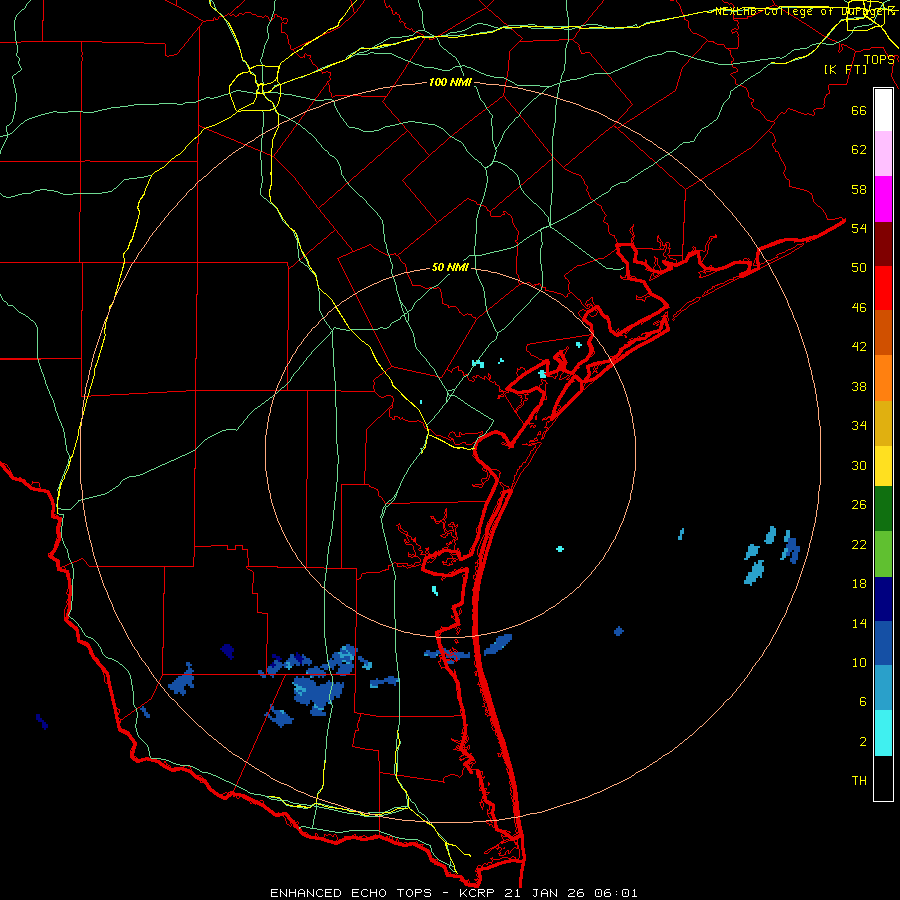Click the legend value '66'
Screen dimensions: 900x900
[859, 110]
